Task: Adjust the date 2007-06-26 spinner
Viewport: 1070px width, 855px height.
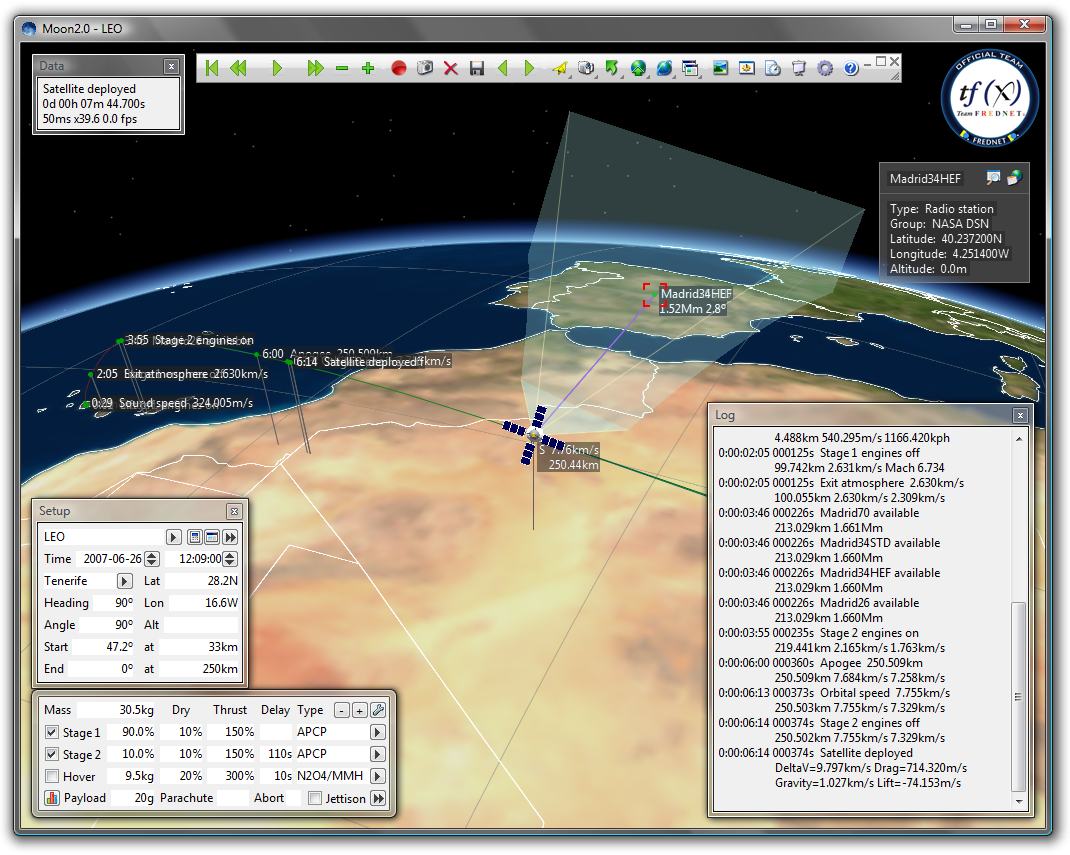Action: click(152, 559)
